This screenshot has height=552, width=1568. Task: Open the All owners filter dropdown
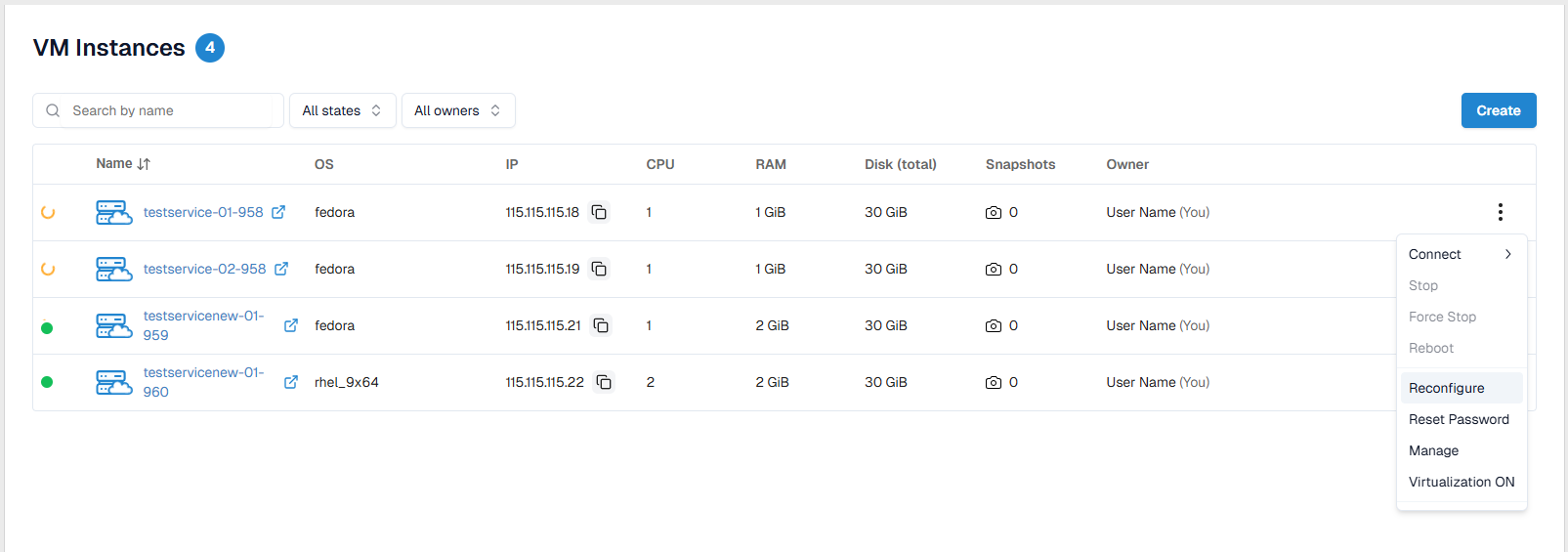(457, 110)
